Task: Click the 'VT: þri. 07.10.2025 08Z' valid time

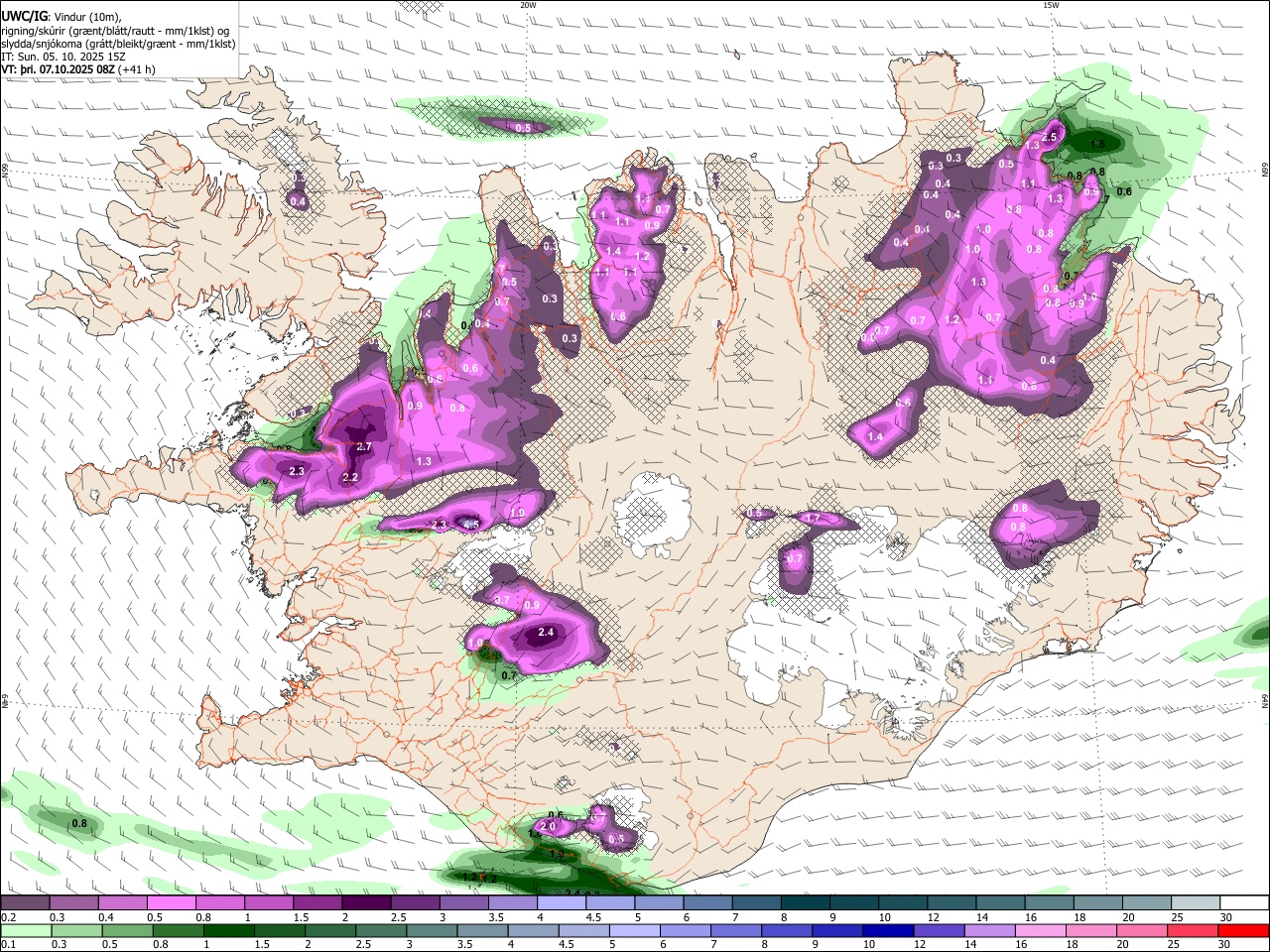Action: [x=59, y=69]
